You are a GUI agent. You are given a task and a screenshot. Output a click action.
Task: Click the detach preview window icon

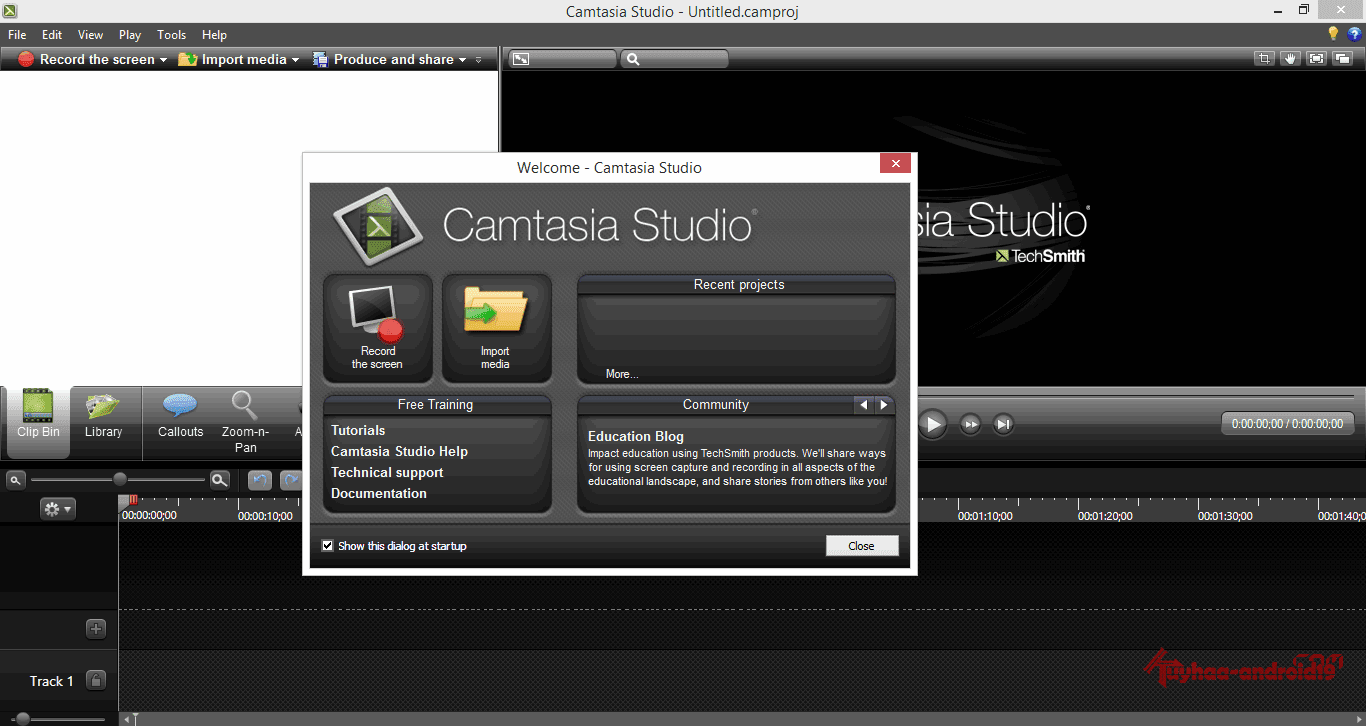(1343, 59)
